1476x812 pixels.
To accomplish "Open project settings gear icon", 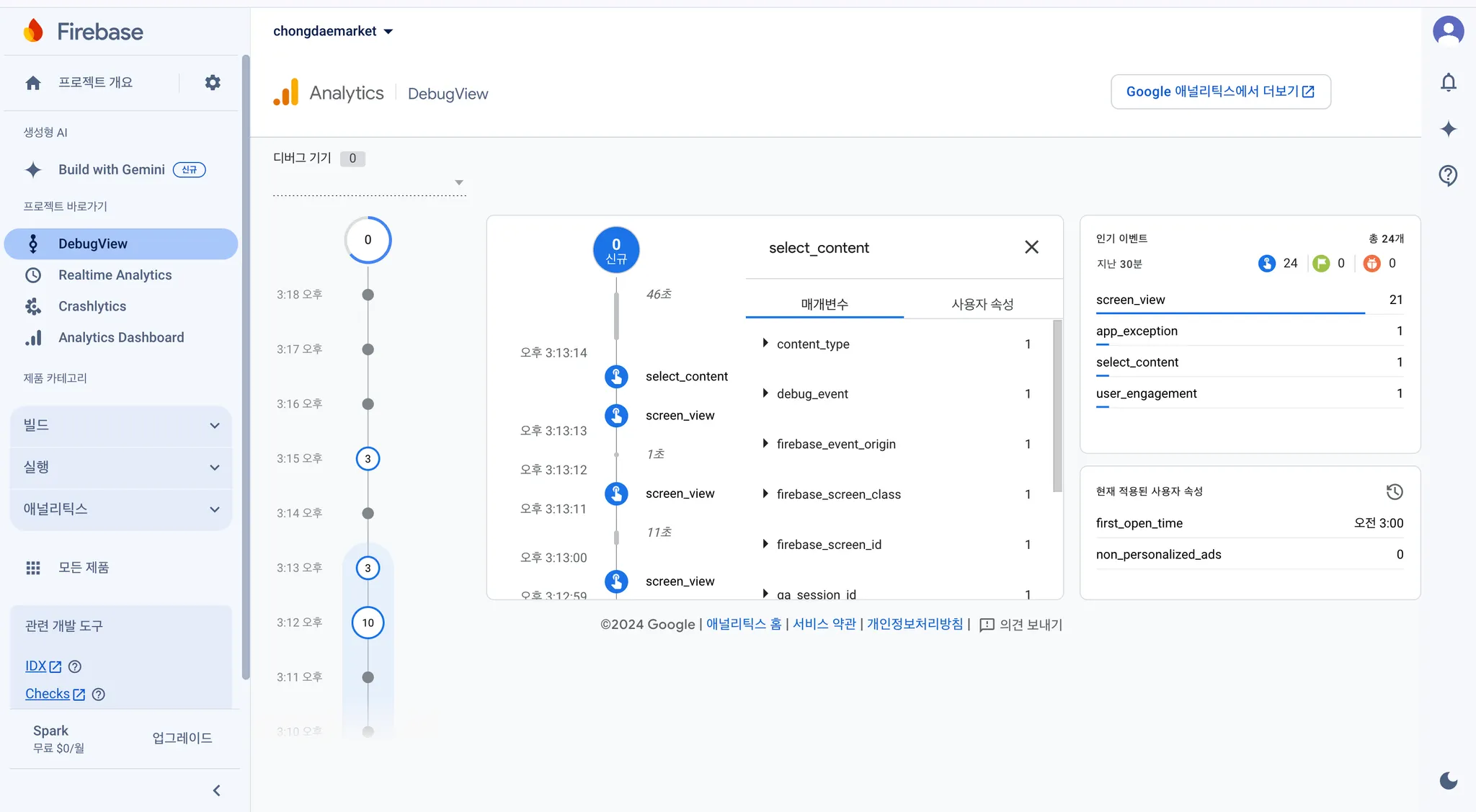I will [213, 83].
